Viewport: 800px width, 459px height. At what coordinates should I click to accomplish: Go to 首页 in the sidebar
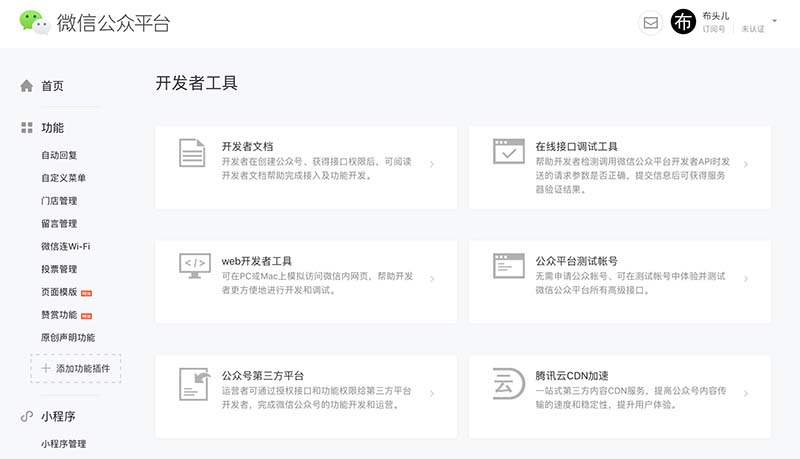click(53, 86)
